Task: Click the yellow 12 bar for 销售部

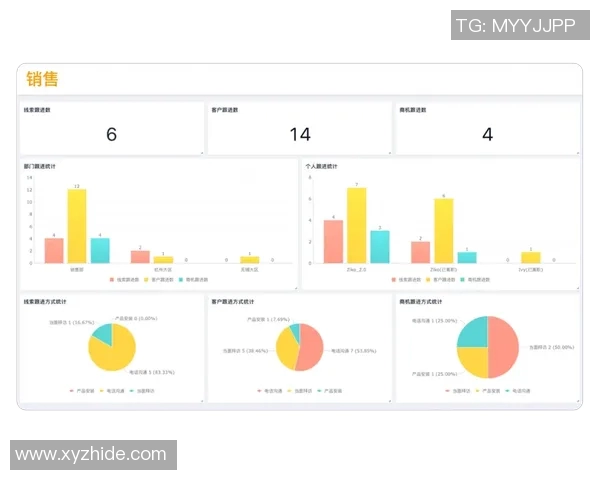Action: point(77,225)
